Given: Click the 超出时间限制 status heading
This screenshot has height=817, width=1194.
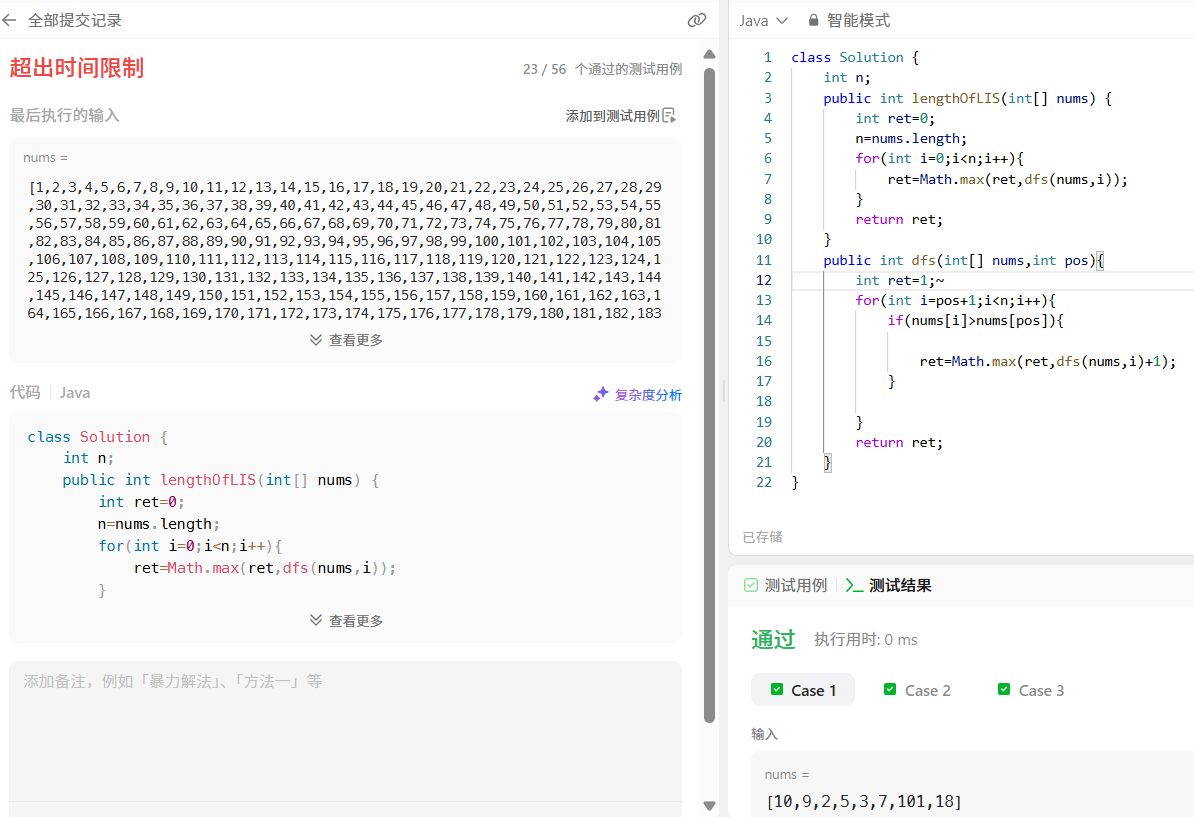Looking at the screenshot, I should point(77,68).
